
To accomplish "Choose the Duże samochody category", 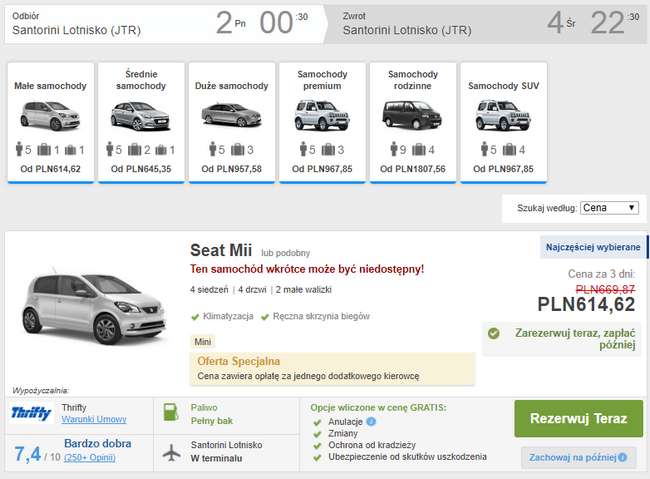I will click(x=232, y=123).
